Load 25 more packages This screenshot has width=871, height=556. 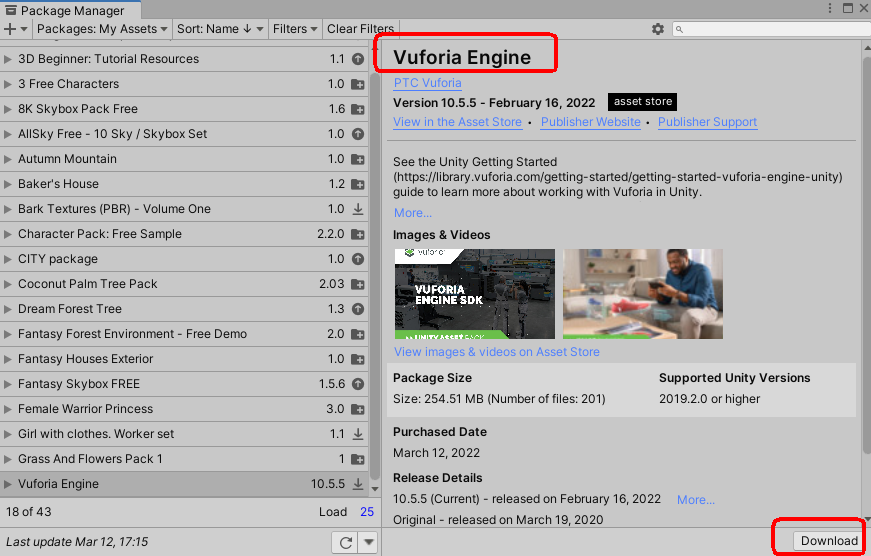coord(367,512)
